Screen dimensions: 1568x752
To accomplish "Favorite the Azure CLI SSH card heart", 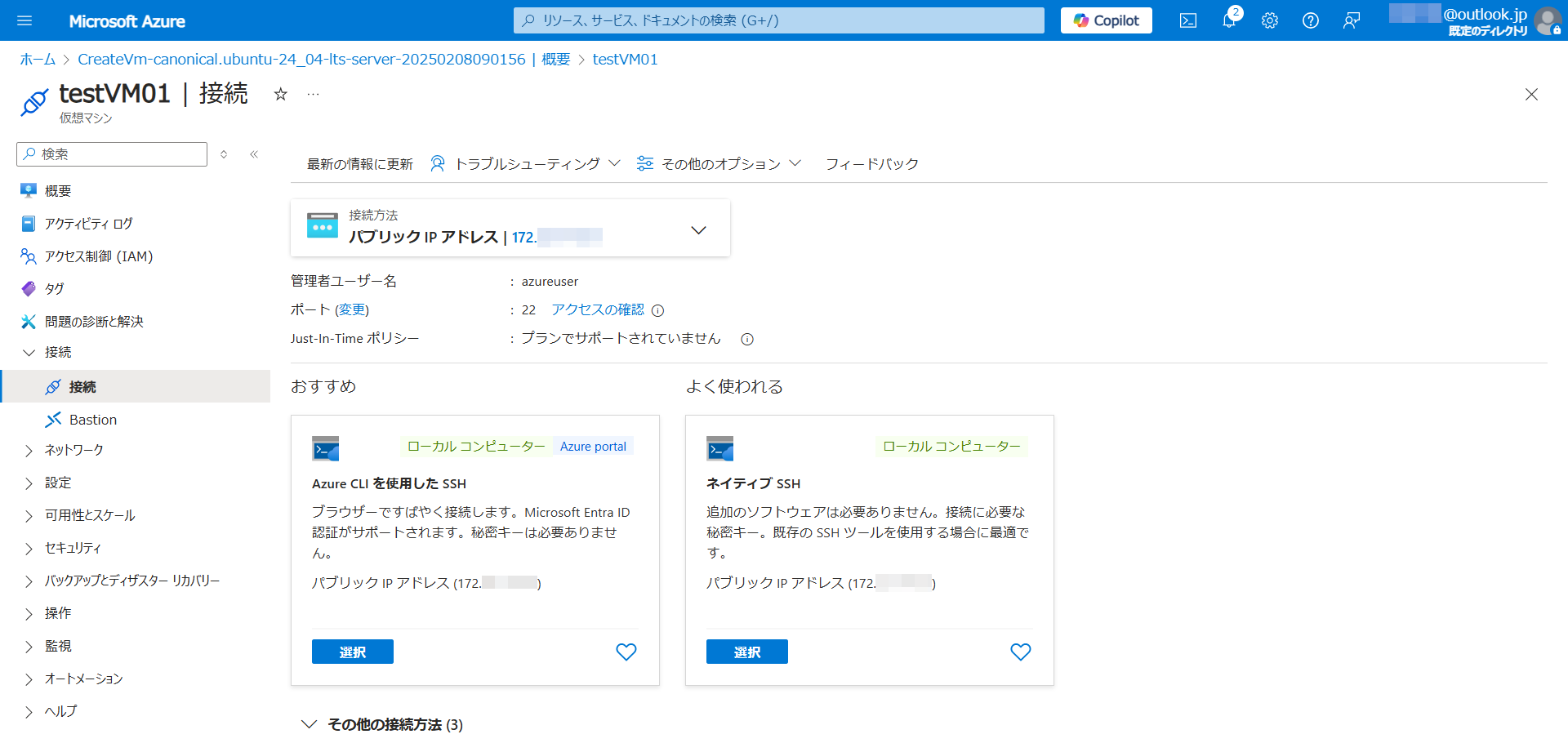I will [x=626, y=652].
